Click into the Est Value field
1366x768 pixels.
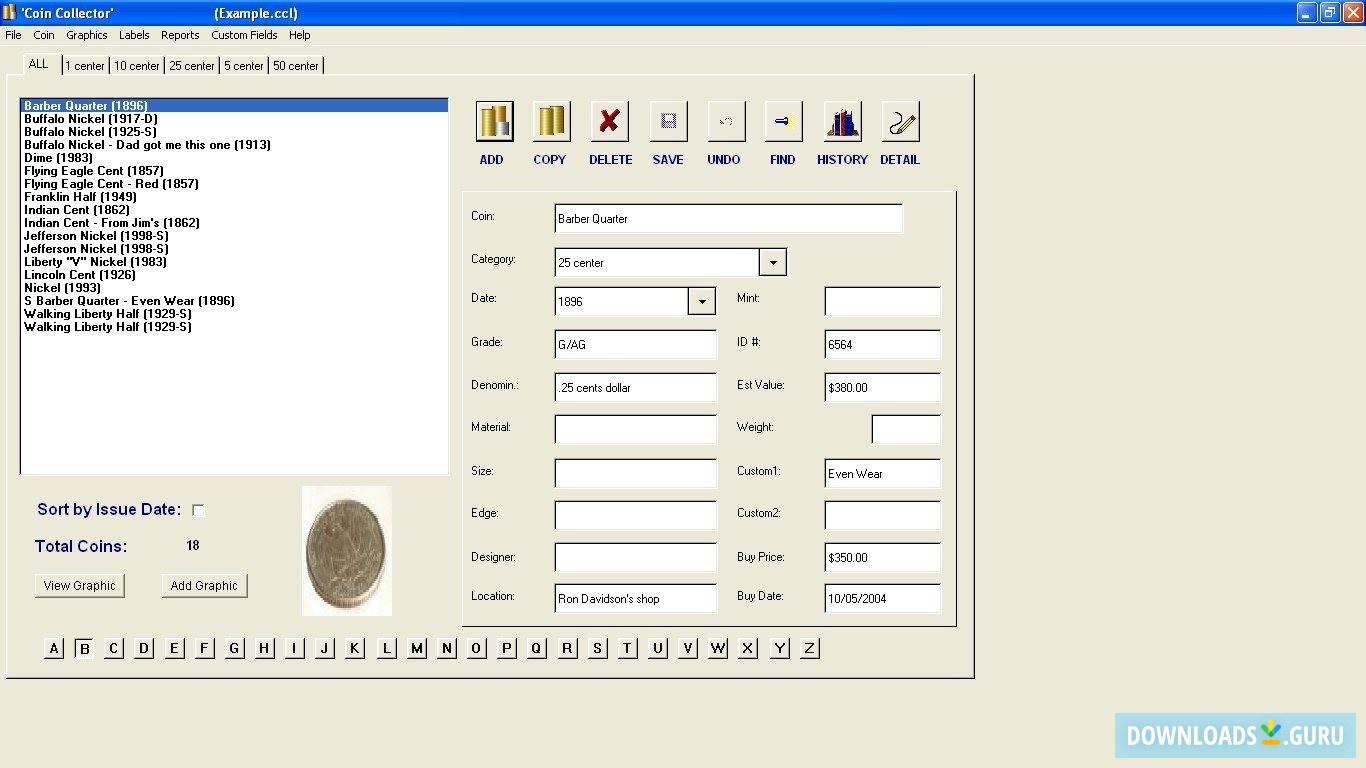pos(882,388)
